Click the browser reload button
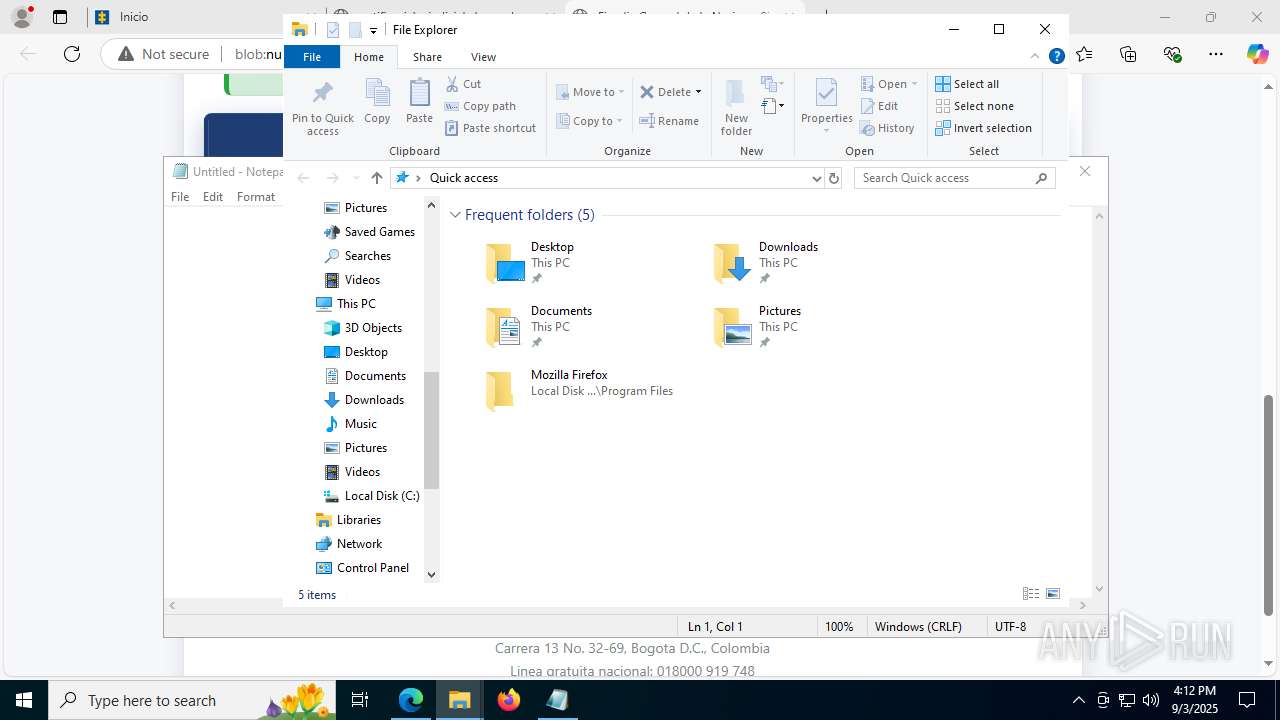This screenshot has width=1280, height=720. (72, 54)
